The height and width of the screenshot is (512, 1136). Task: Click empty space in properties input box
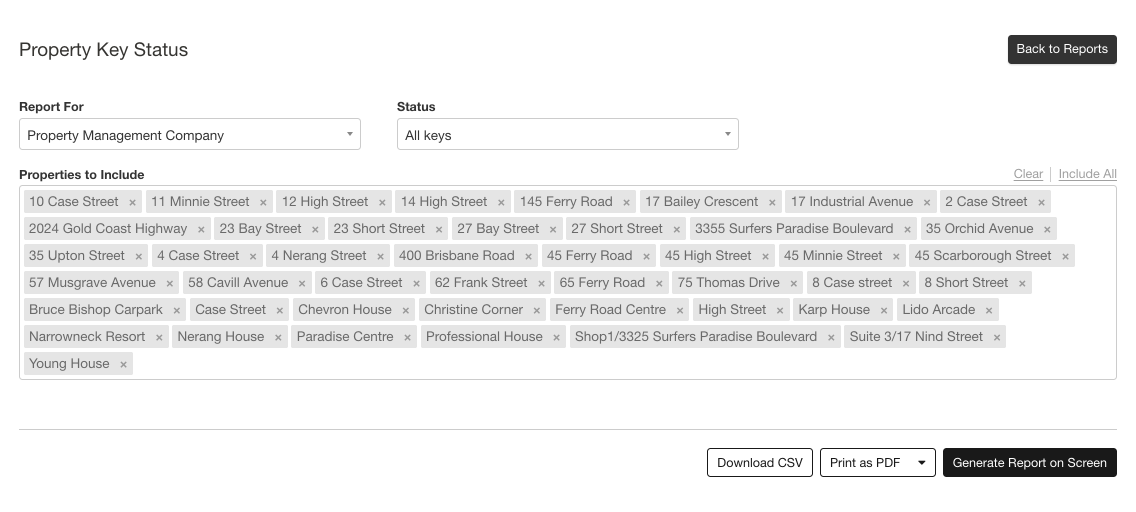coord(600,364)
